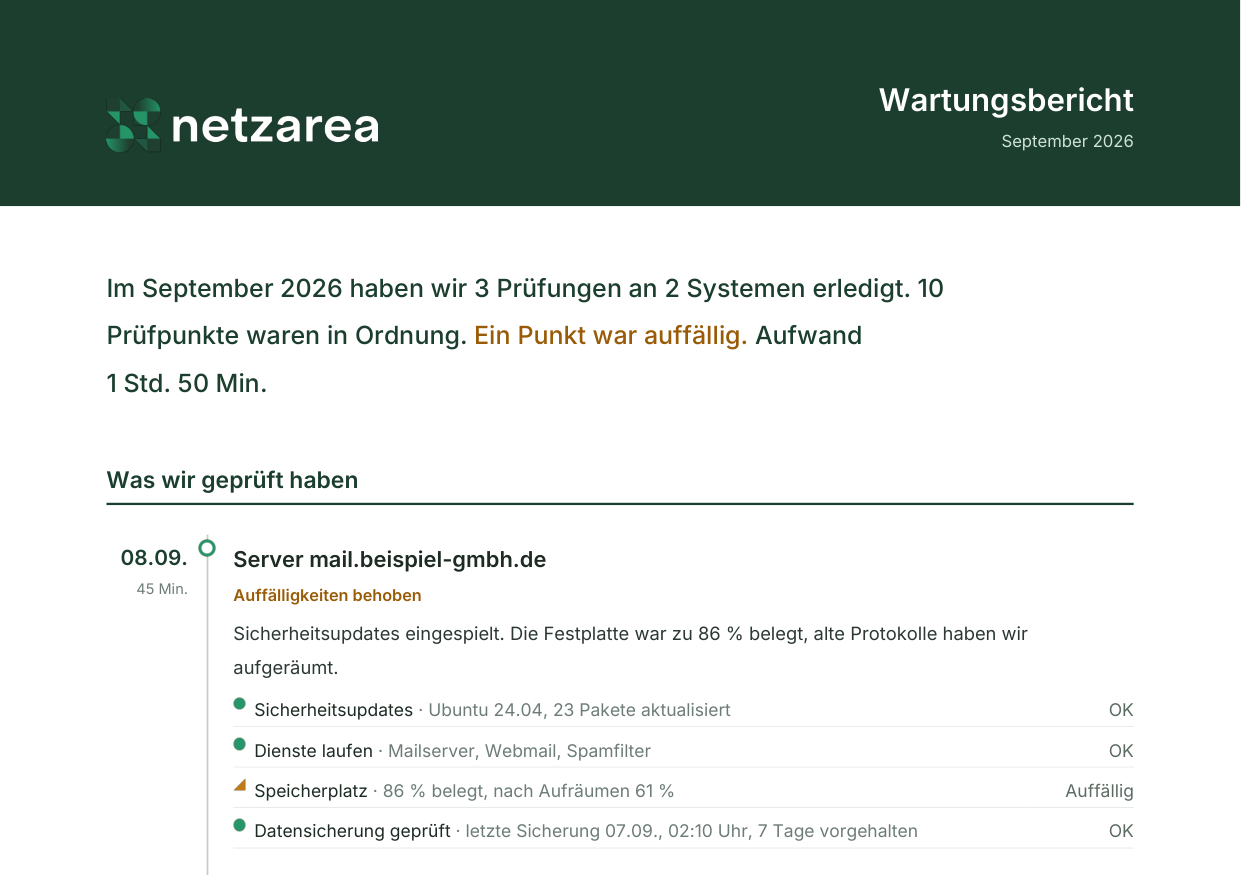The width and height of the screenshot is (1241, 876).
Task: Click the 'Dienste laufen' check label
Action: click(313, 751)
